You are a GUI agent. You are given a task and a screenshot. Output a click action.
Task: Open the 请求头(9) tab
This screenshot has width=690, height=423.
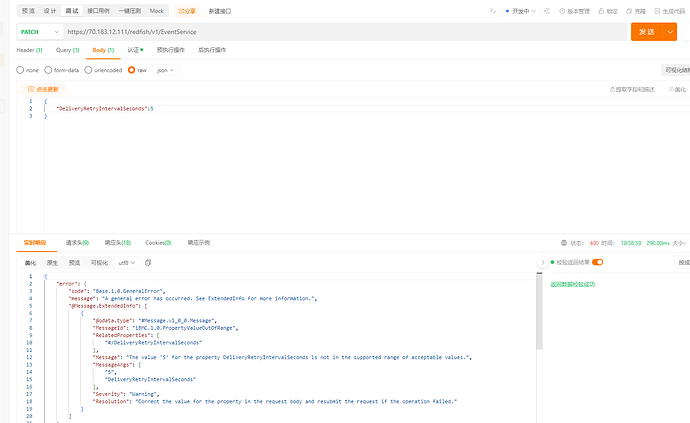pyautogui.click(x=77, y=243)
